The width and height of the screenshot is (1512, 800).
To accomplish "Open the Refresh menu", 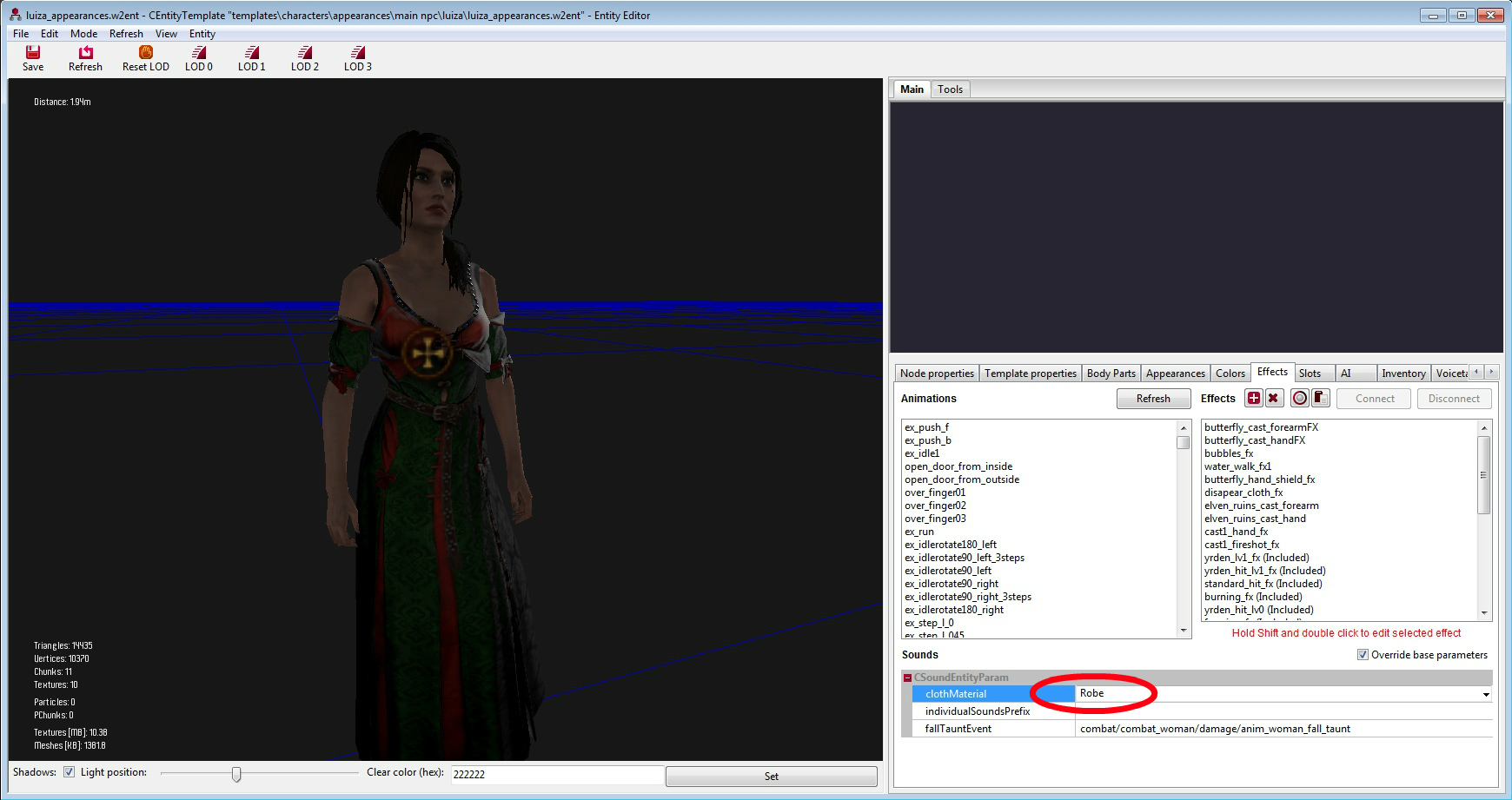I will [x=126, y=34].
